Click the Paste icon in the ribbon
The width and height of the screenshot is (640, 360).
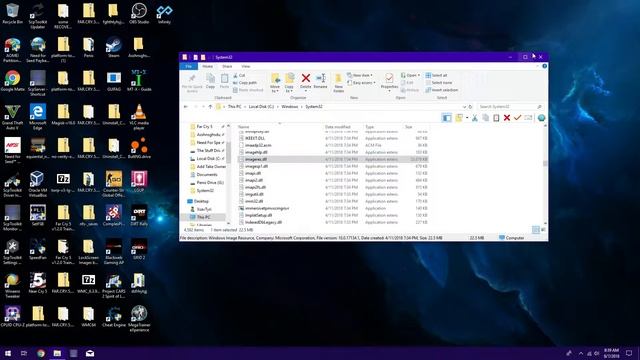pos(224,79)
